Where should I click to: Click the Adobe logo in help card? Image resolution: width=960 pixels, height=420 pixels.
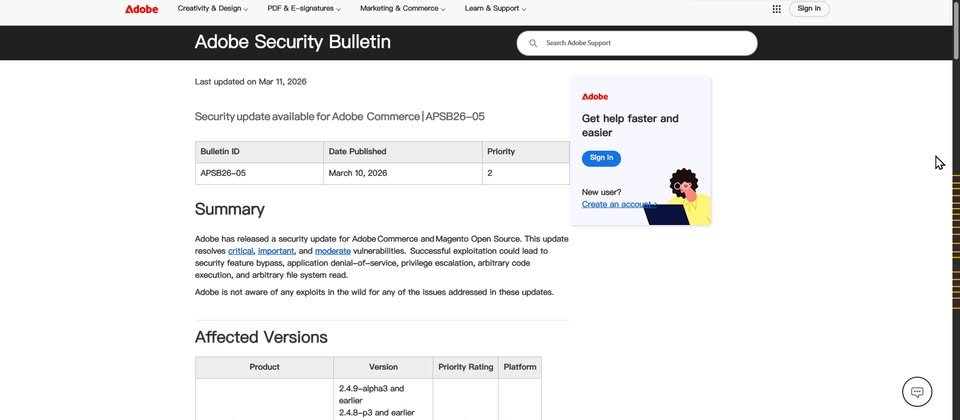[x=595, y=96]
